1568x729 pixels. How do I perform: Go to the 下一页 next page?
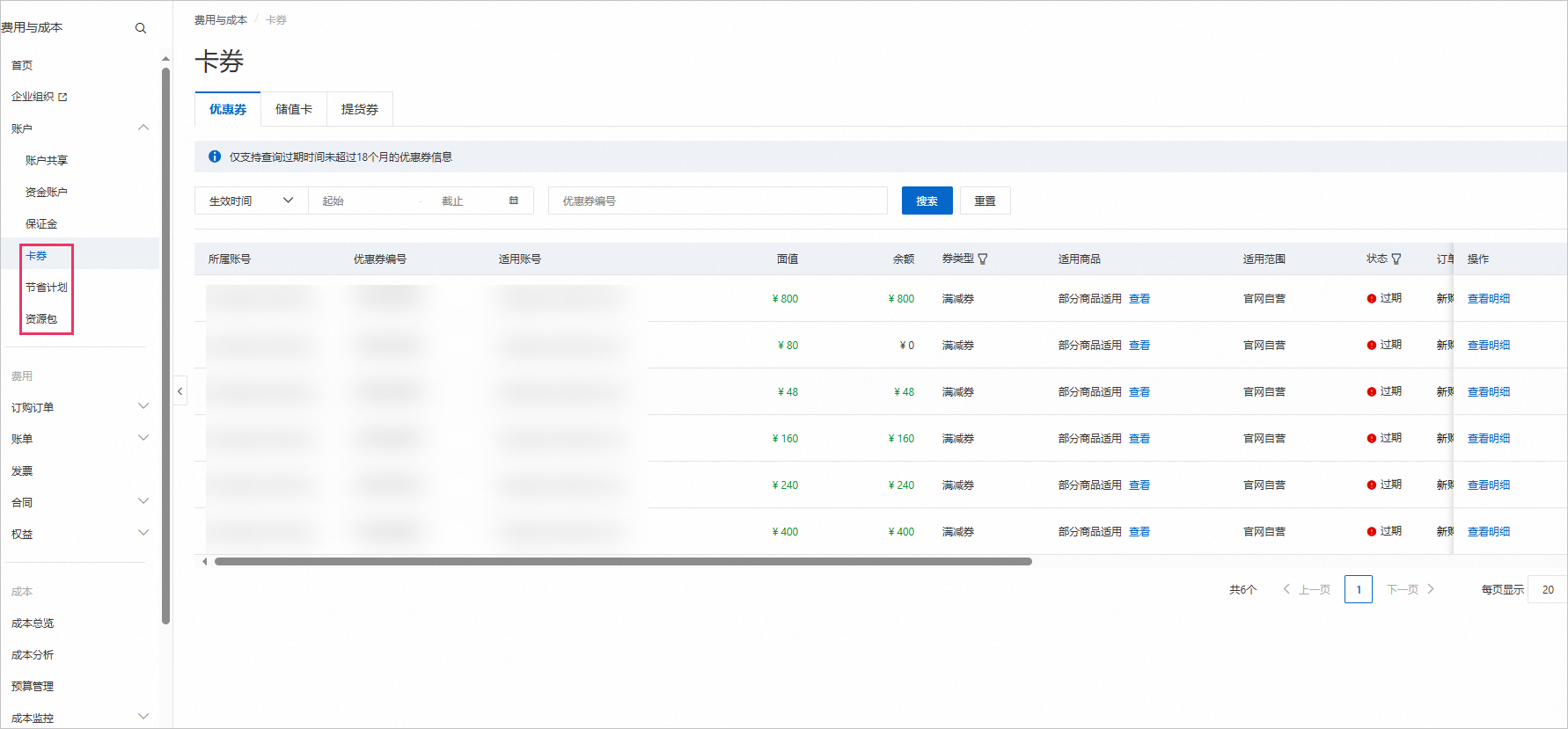[x=1410, y=589]
